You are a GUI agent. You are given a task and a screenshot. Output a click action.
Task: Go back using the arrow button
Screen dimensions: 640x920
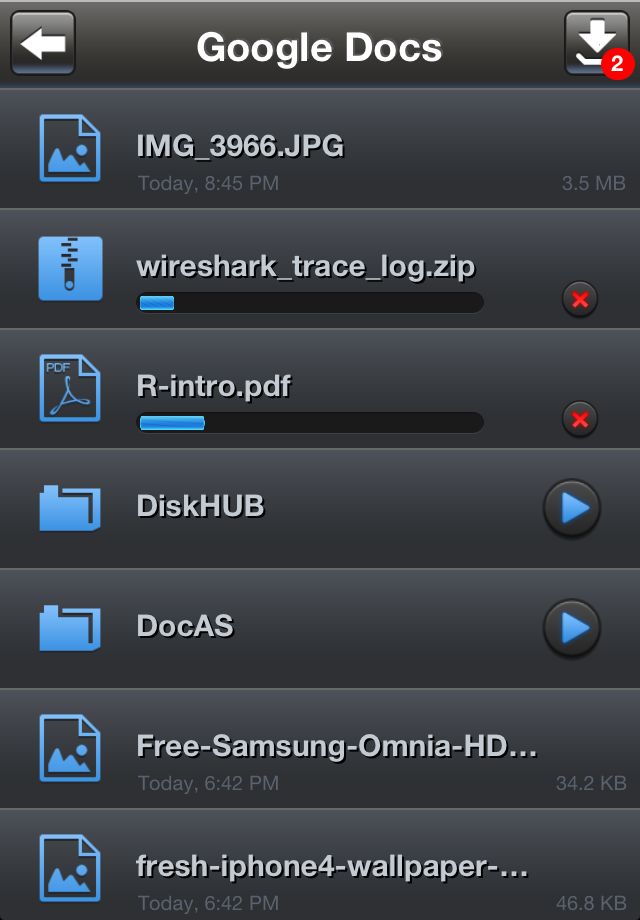click(x=43, y=43)
